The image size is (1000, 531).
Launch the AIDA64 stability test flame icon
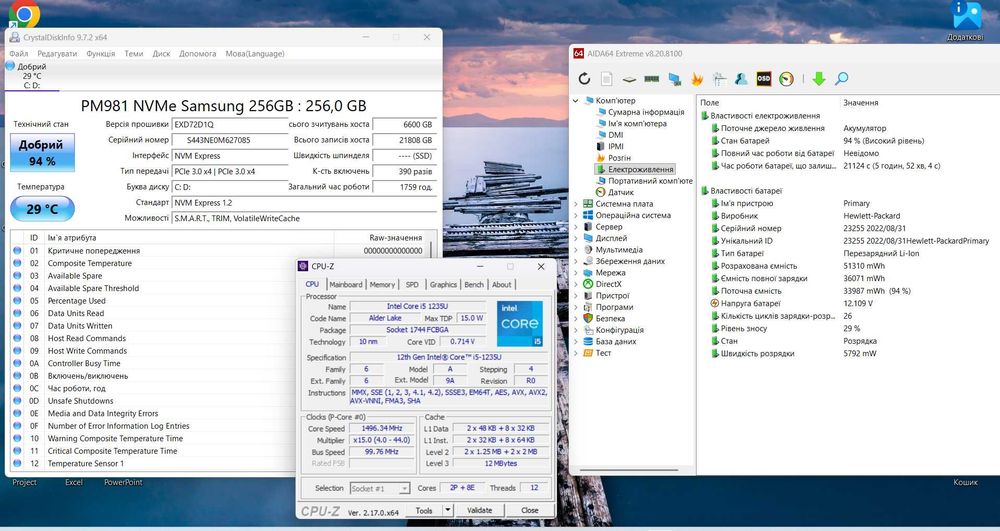(696, 78)
